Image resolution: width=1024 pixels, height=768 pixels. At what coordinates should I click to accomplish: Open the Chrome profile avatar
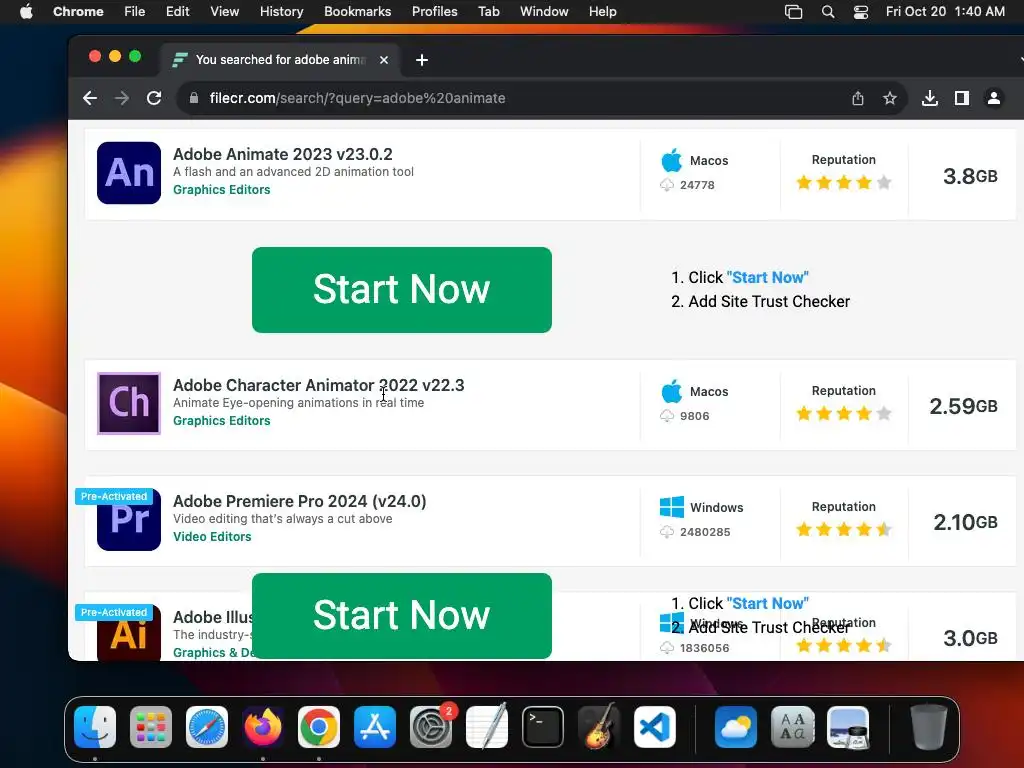[994, 98]
